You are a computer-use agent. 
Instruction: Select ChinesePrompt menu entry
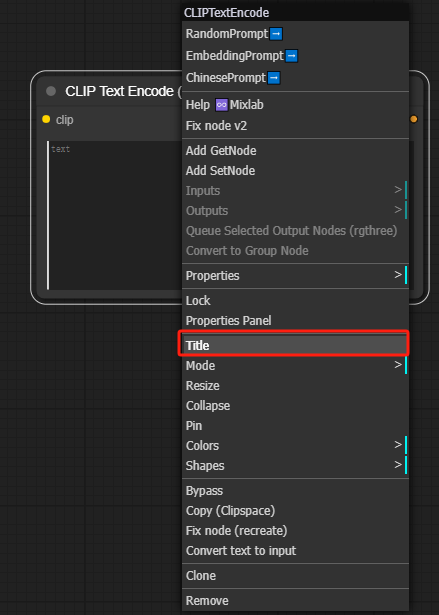point(295,78)
